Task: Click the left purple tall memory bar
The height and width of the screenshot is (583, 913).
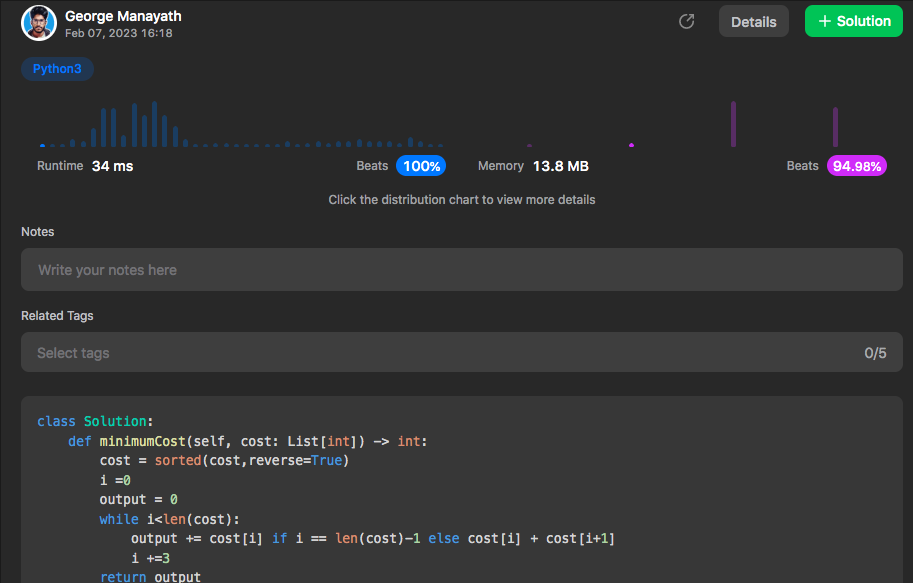Action: tap(733, 124)
